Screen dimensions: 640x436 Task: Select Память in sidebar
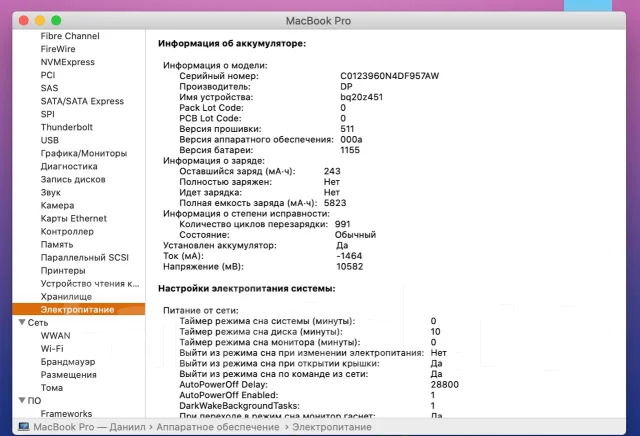pos(57,245)
